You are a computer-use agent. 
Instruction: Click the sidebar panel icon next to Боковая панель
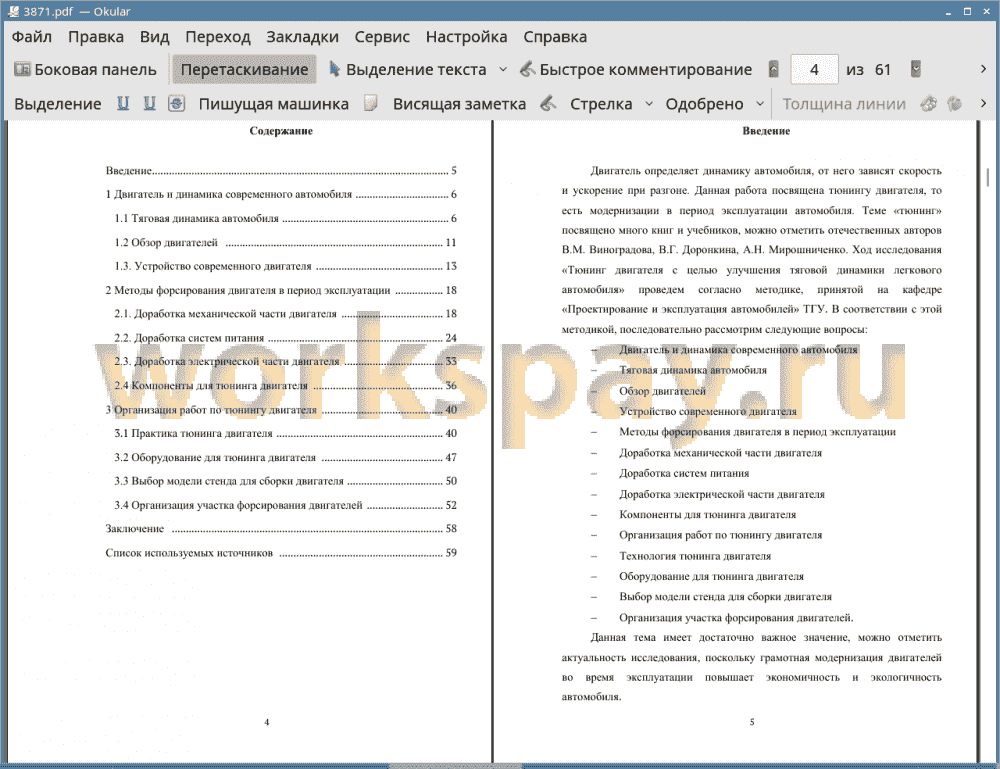click(x=22, y=69)
